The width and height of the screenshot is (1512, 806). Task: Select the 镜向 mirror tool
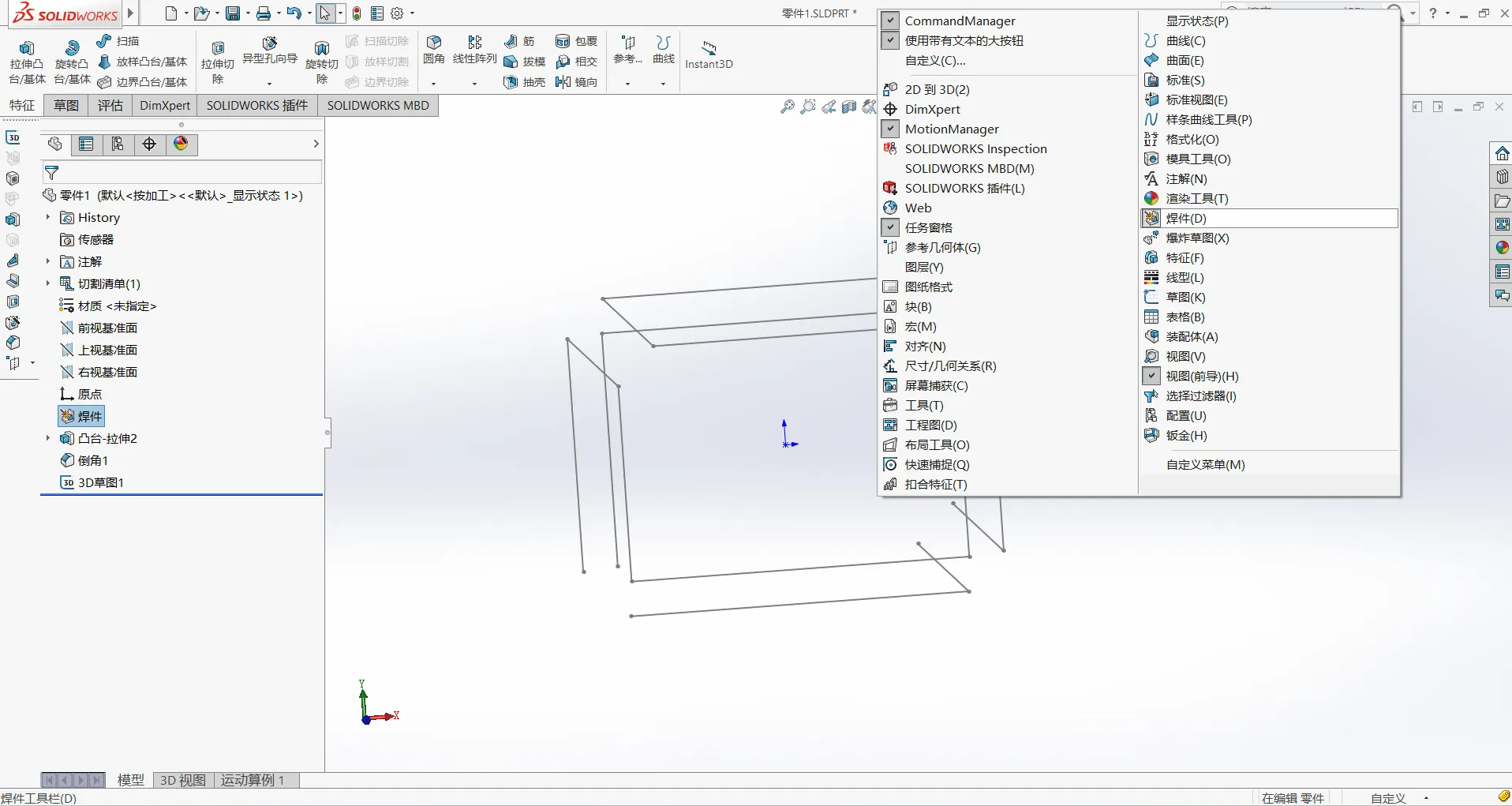tap(577, 82)
